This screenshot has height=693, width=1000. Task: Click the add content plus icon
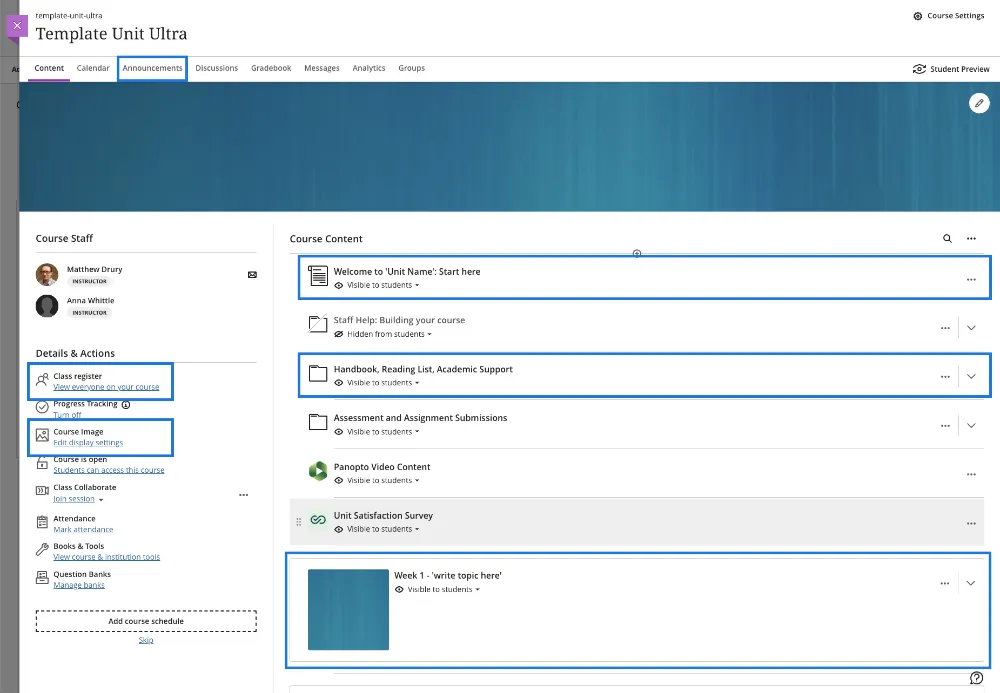637,254
